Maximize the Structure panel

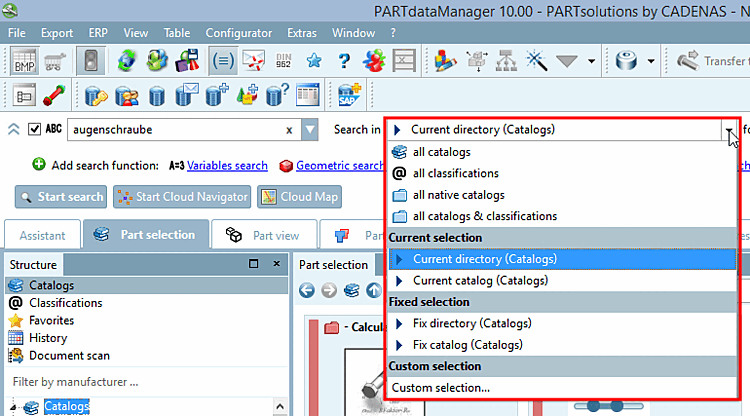[x=254, y=264]
